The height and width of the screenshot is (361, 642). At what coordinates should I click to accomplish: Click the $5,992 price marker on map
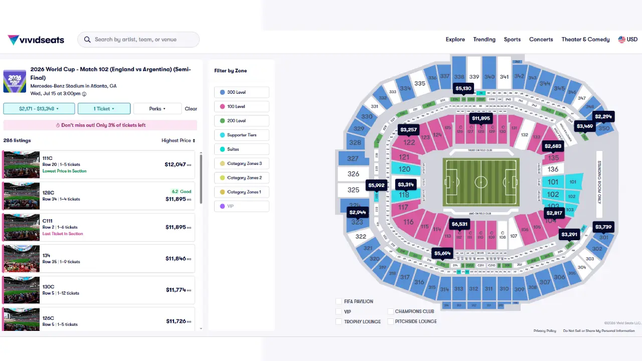tap(376, 185)
